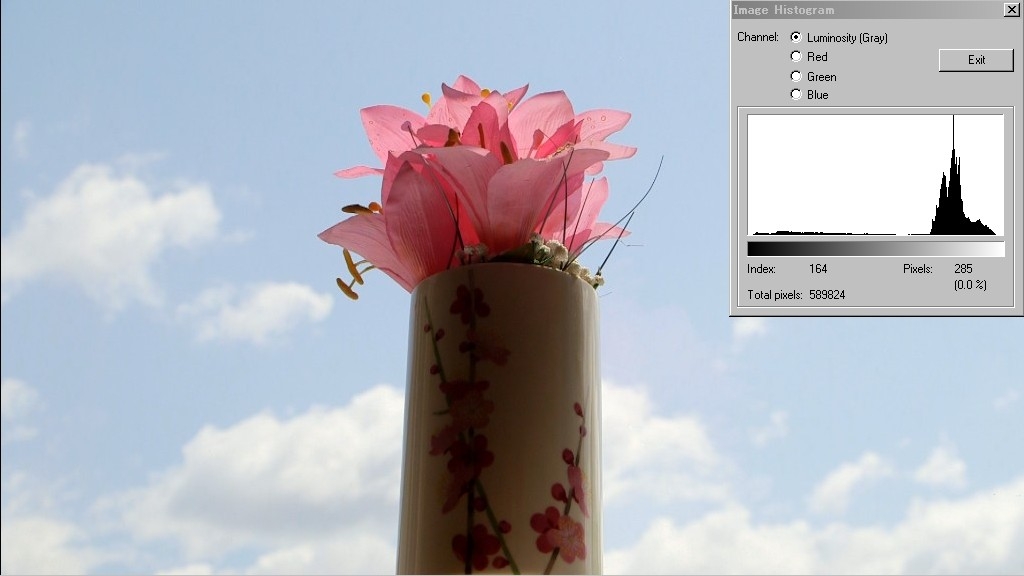Image resolution: width=1024 pixels, height=576 pixels.
Task: Select the Blue channel radio button
Action: 795,94
